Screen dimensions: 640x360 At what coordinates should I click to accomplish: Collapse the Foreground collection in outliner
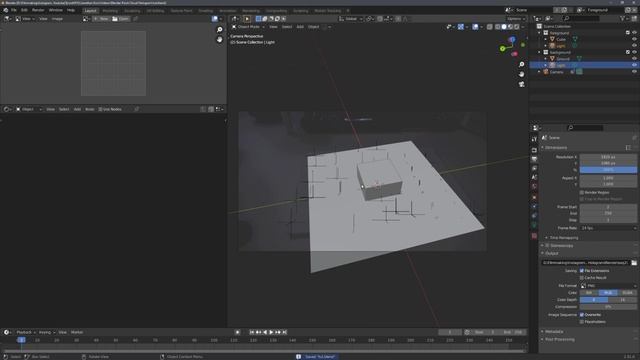tap(540, 33)
